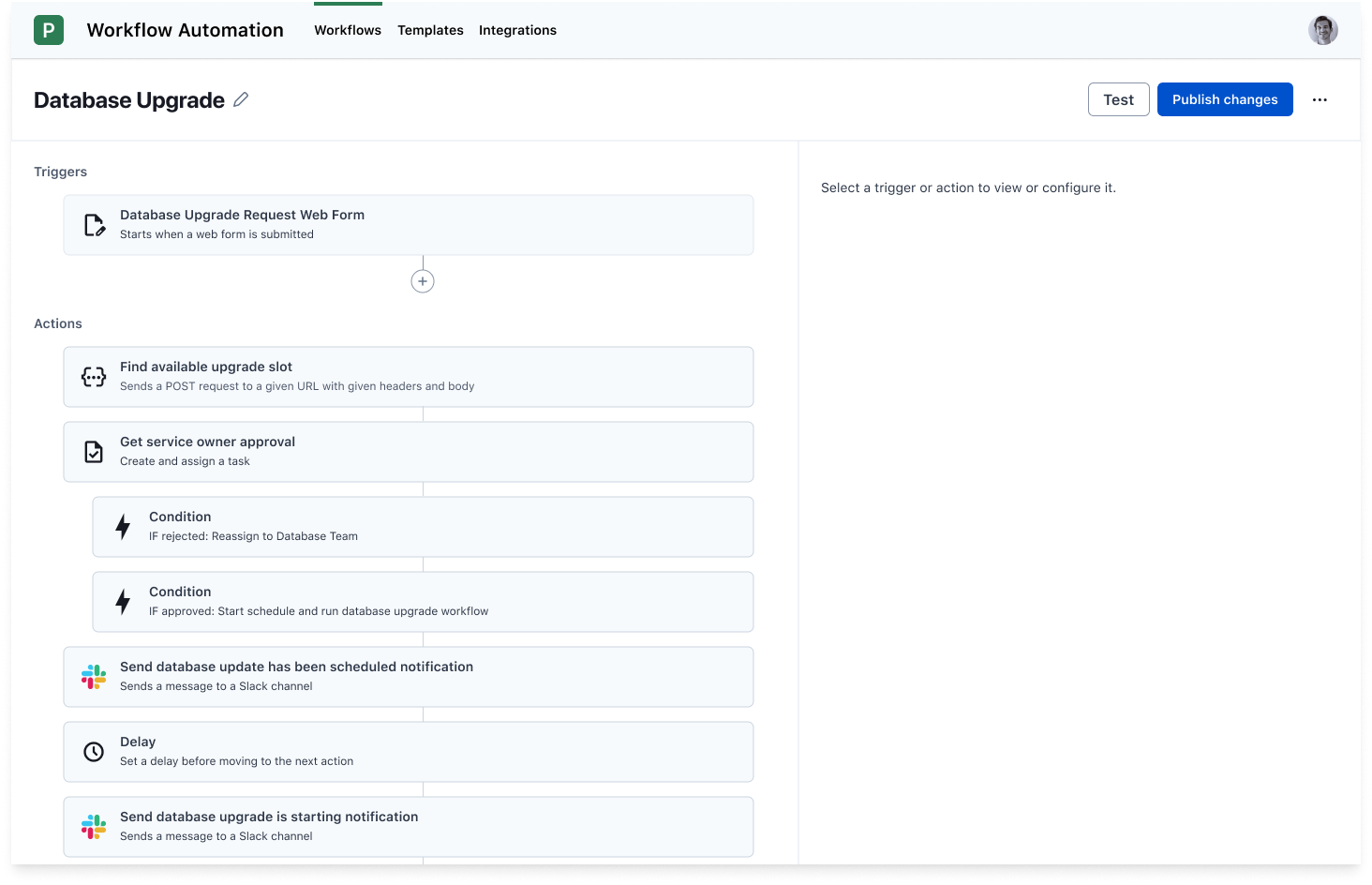
Task: Publish changes to the workflow
Action: click(x=1225, y=98)
